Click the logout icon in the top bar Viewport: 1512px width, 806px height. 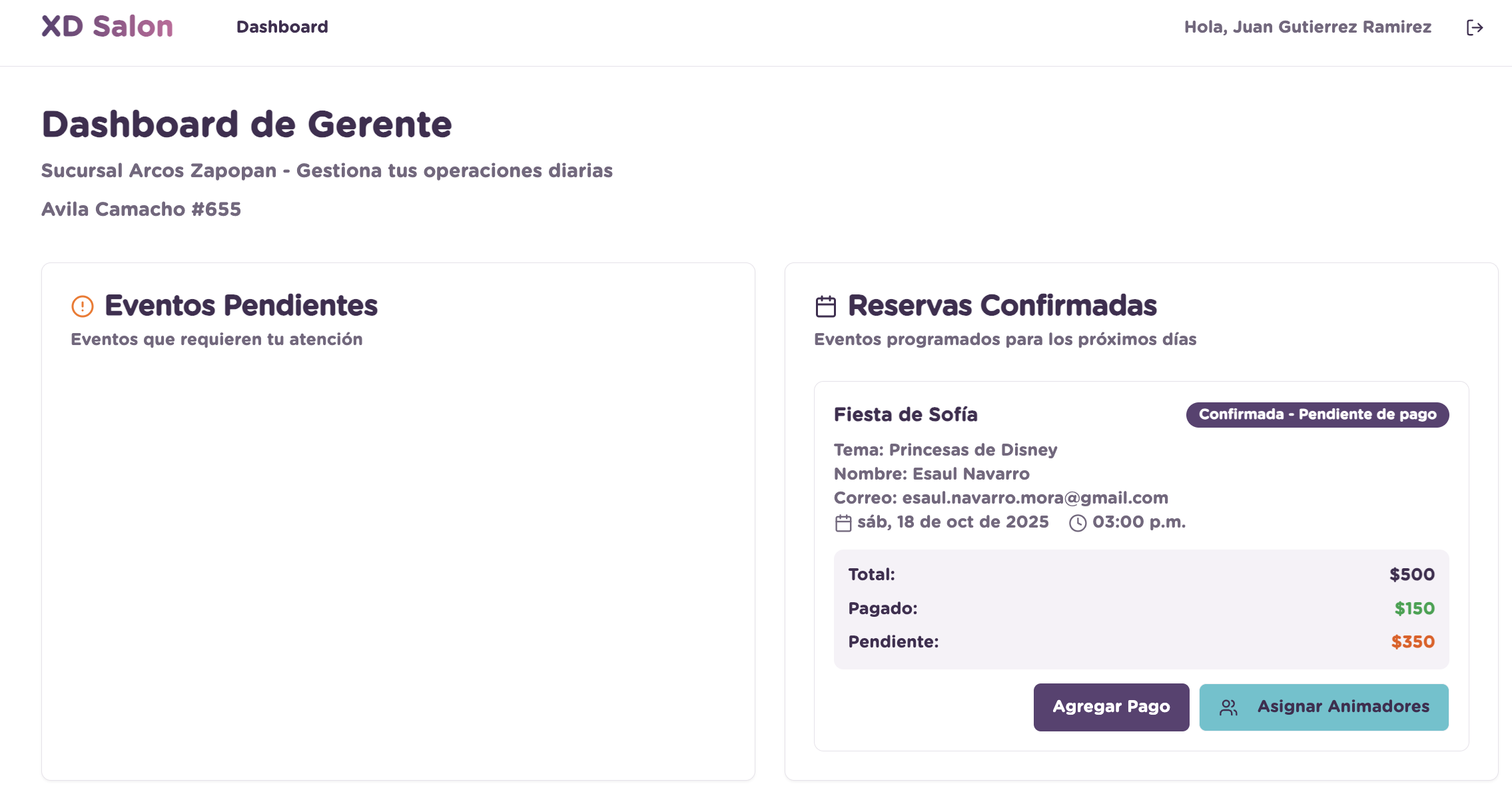click(x=1475, y=27)
